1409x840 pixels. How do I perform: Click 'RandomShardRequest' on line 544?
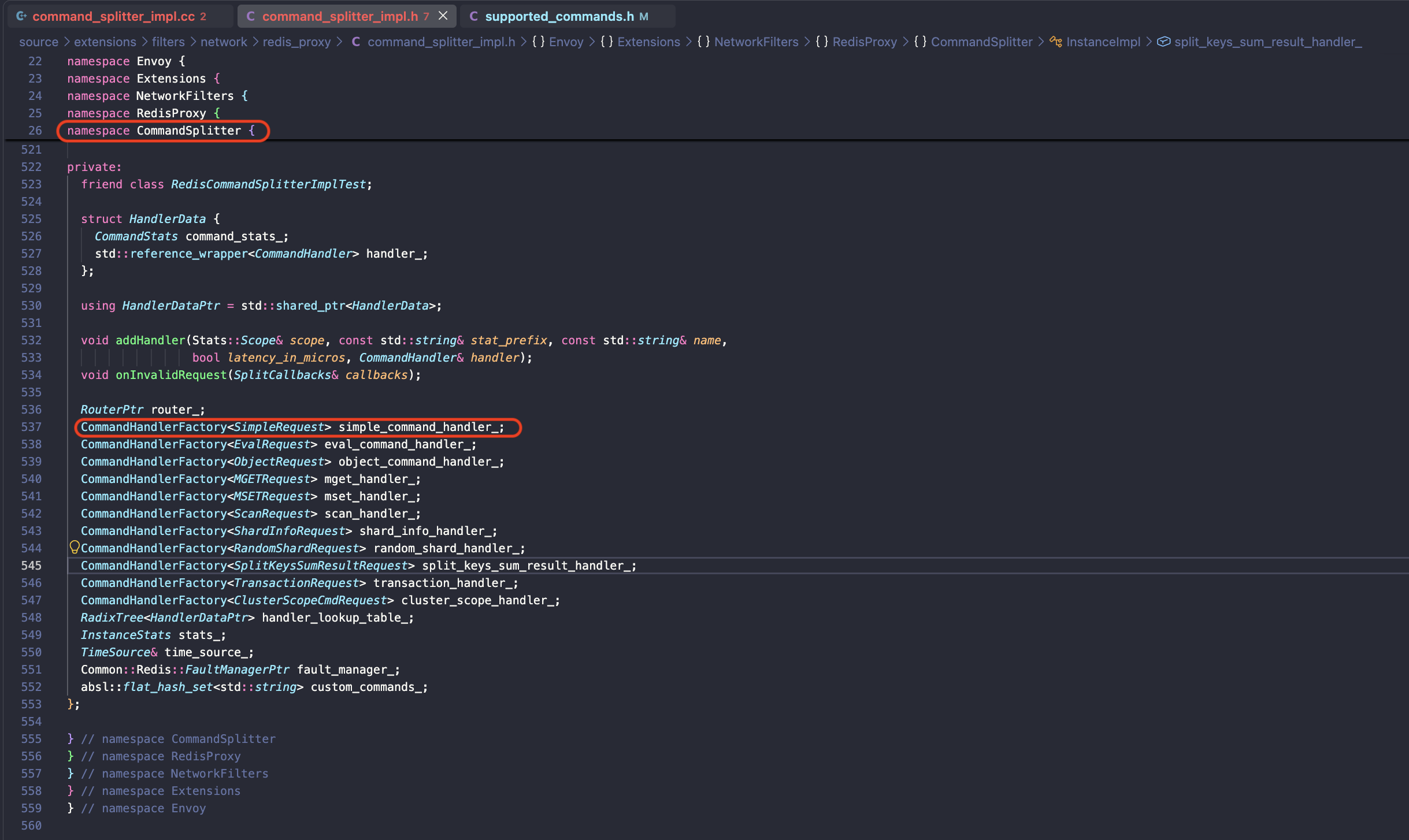click(296, 548)
